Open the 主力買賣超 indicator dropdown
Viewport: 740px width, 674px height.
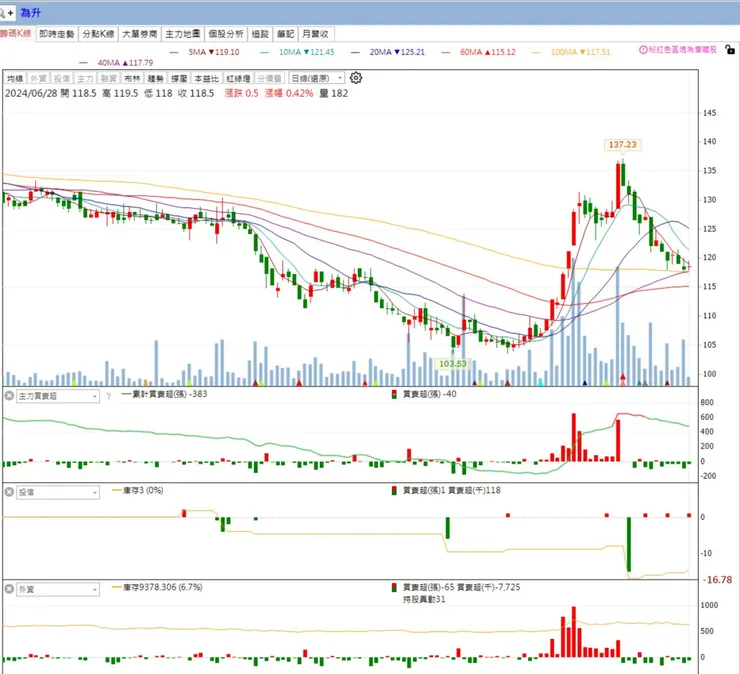[x=58, y=396]
